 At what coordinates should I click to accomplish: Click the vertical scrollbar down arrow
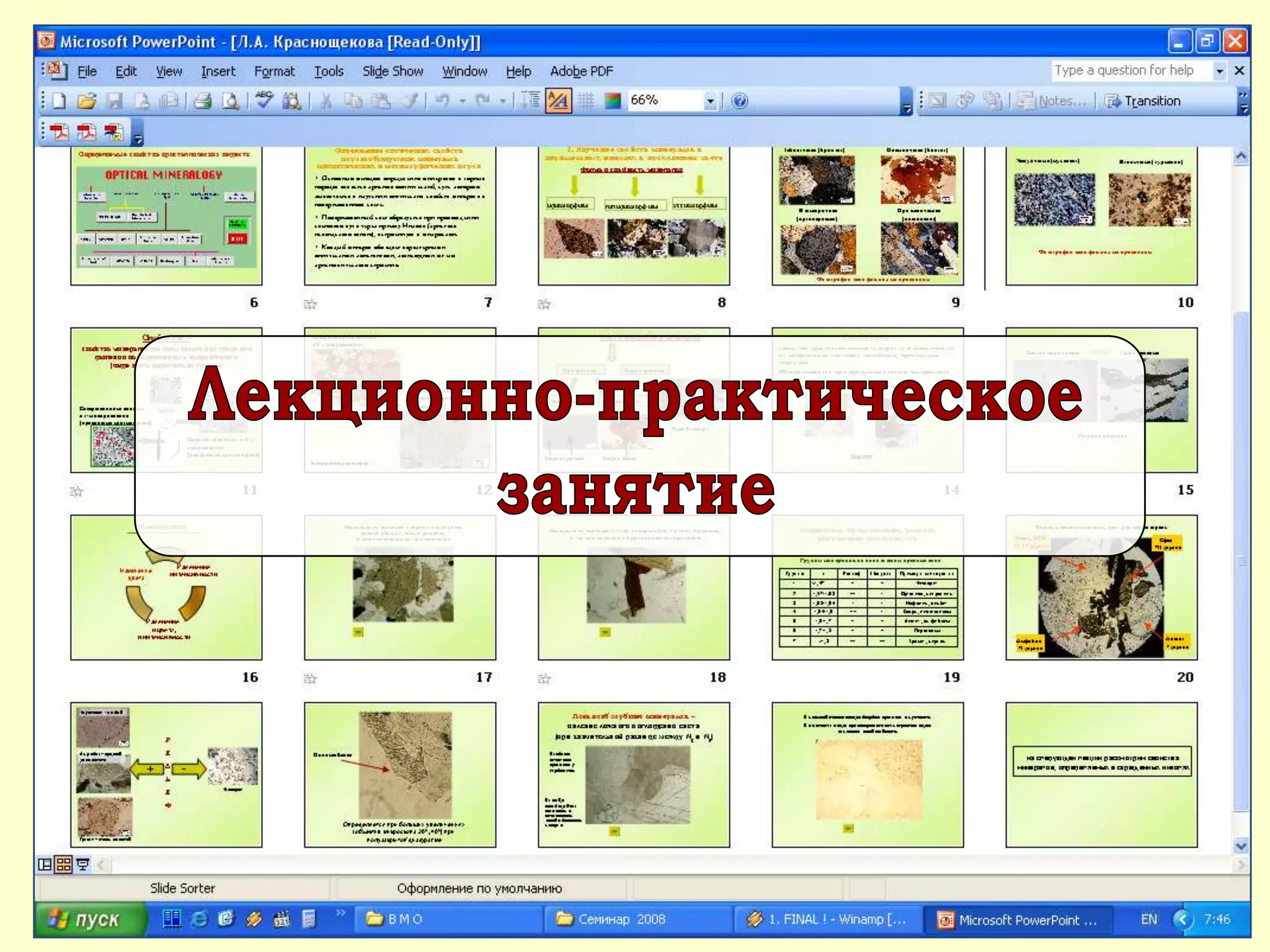(x=1240, y=846)
